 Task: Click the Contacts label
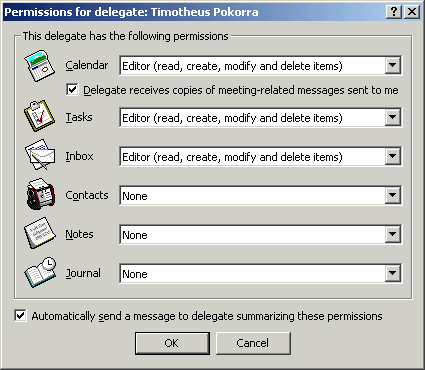87,195
